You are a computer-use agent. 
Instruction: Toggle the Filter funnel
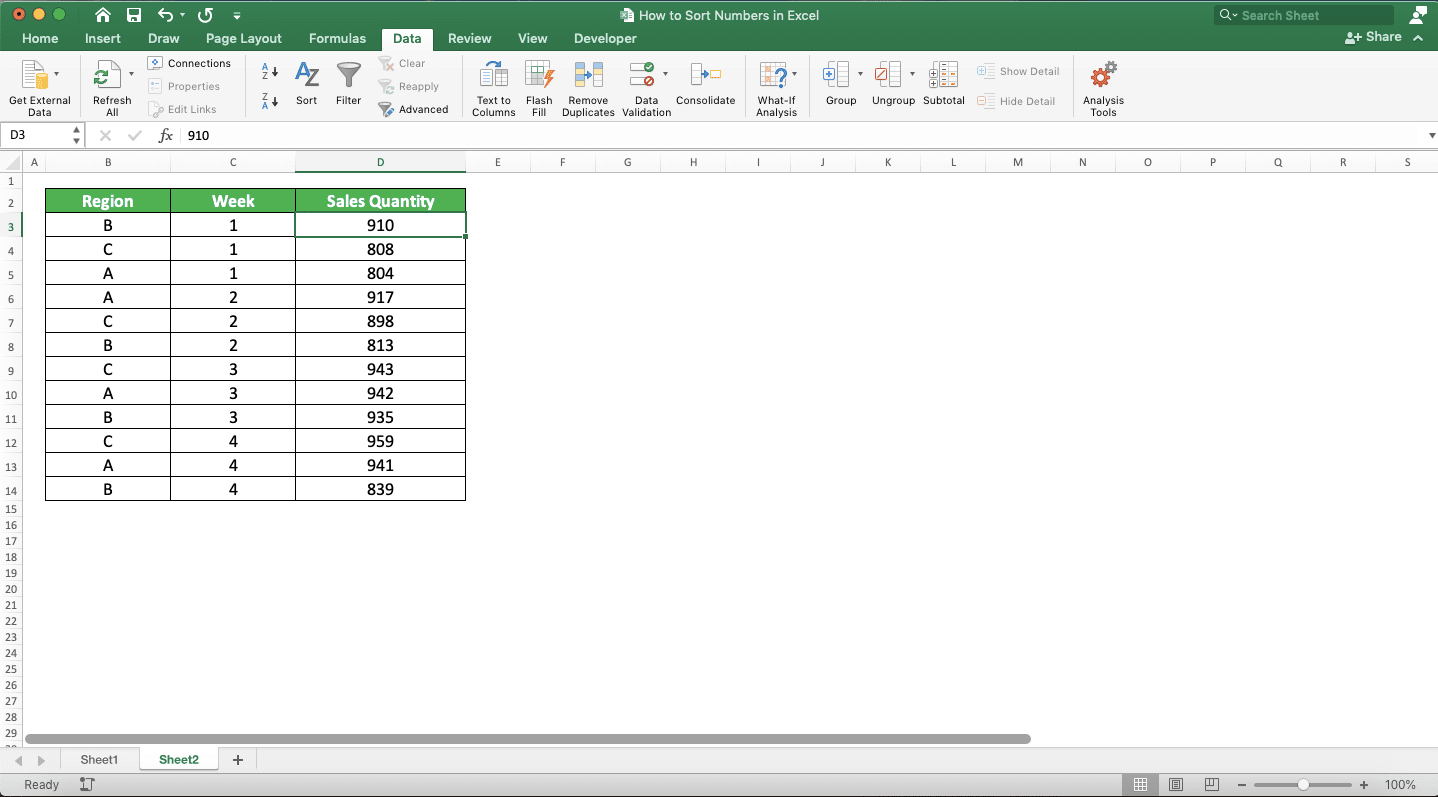349,83
